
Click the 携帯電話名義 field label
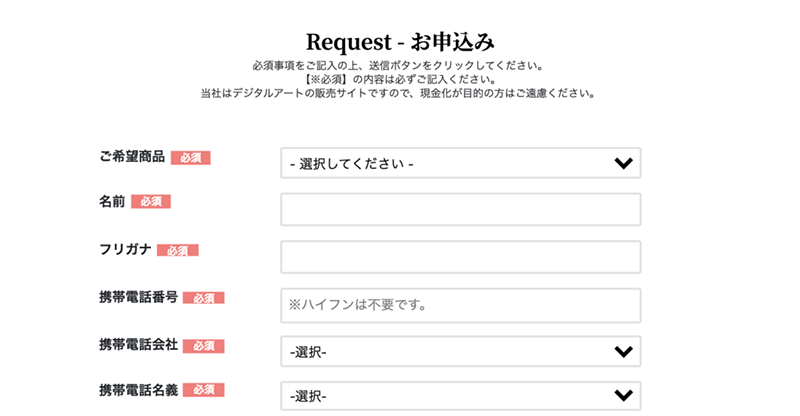click(138, 389)
